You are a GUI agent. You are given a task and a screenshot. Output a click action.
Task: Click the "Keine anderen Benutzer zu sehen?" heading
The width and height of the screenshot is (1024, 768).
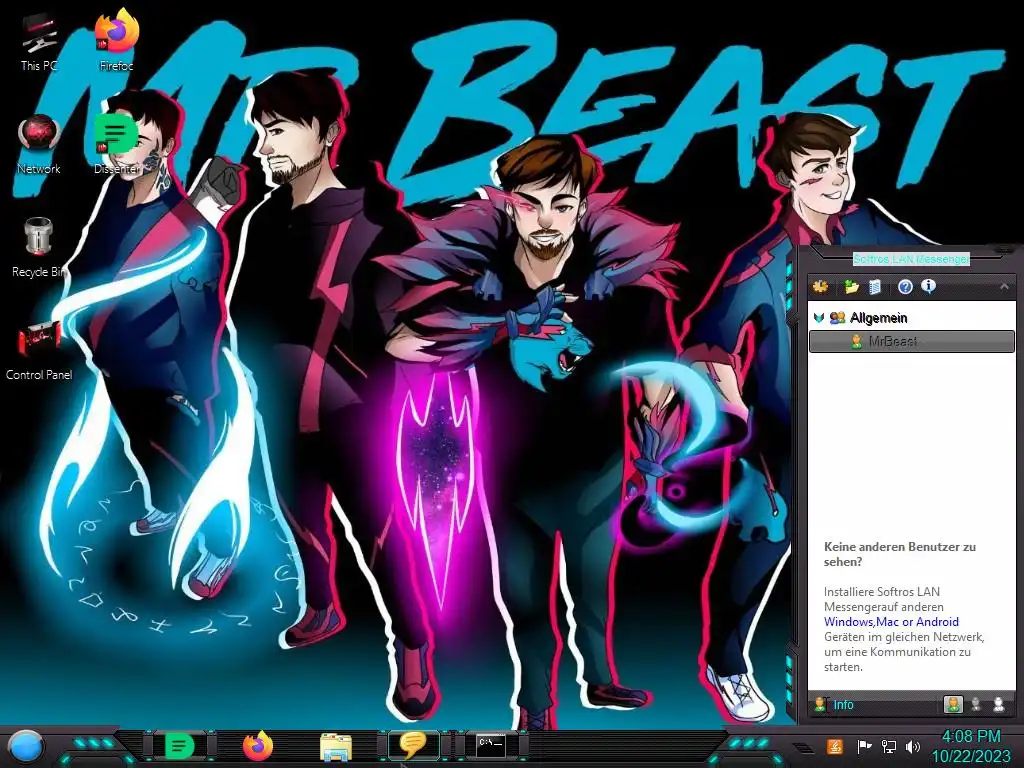[900, 554]
